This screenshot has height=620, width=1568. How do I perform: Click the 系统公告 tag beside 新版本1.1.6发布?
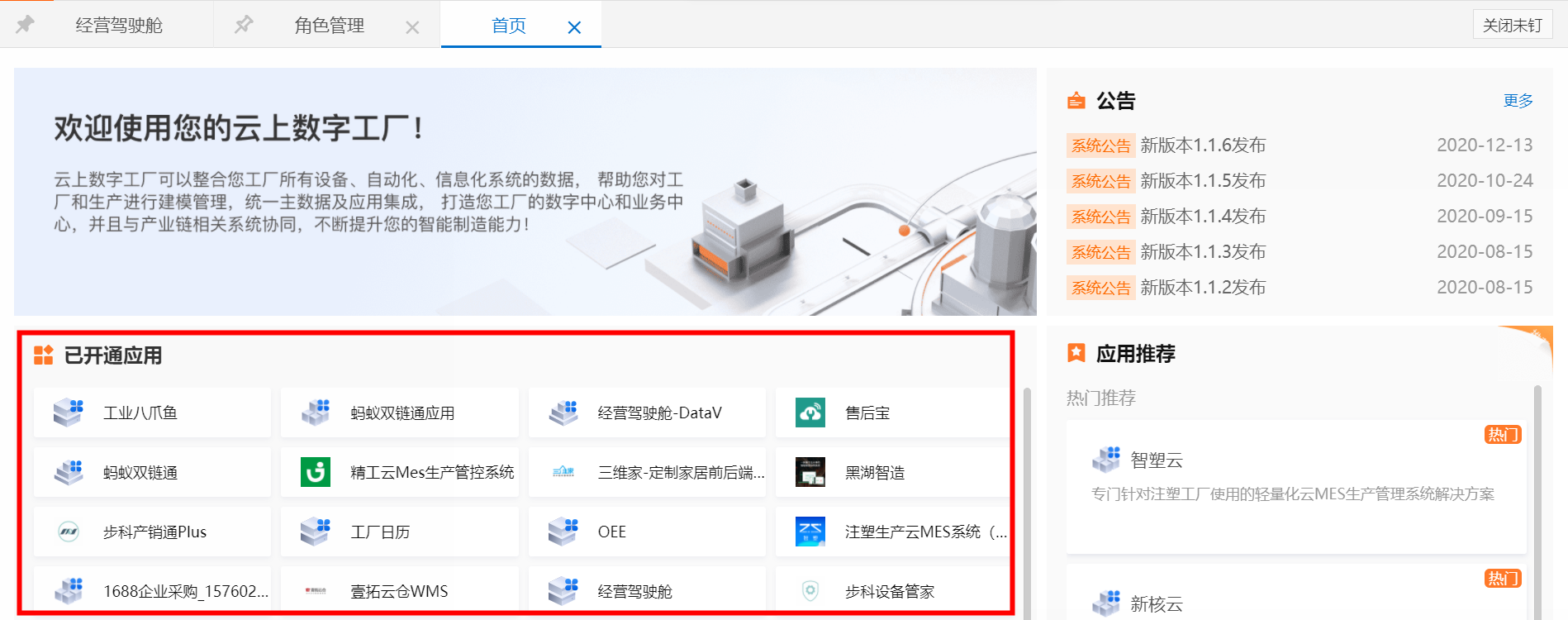[1101, 145]
